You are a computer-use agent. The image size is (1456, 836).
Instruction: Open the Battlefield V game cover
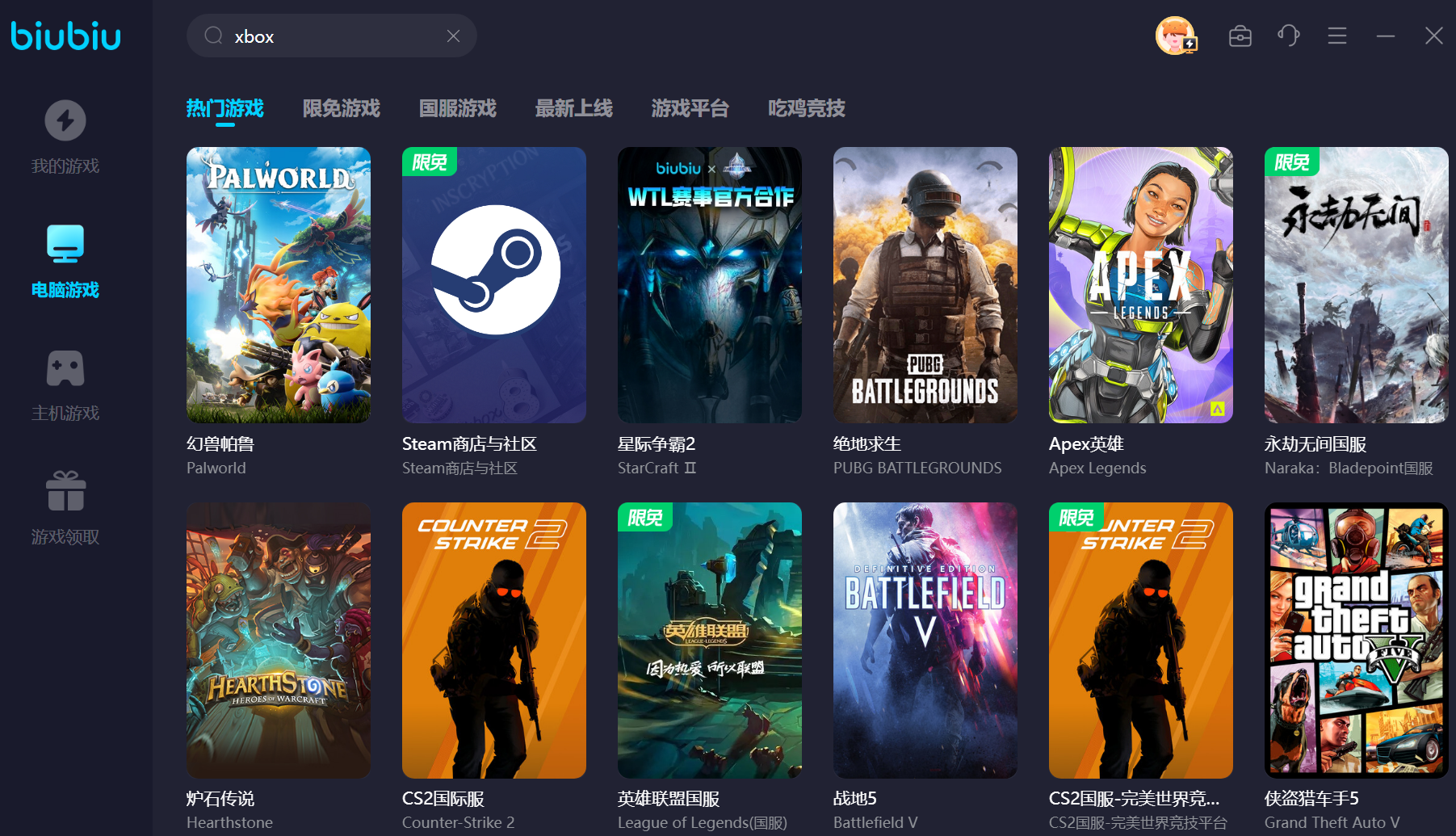tap(925, 641)
